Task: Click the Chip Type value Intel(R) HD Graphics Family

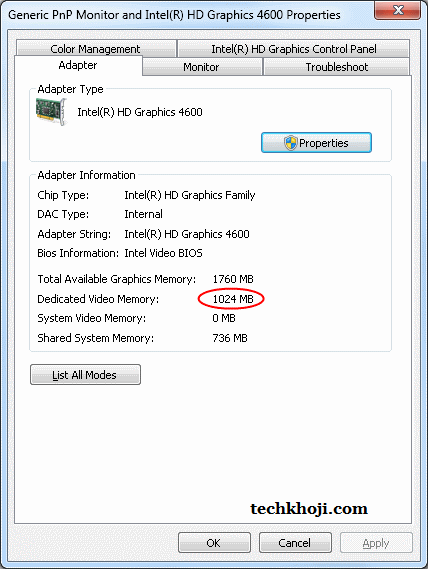Action: tap(189, 195)
